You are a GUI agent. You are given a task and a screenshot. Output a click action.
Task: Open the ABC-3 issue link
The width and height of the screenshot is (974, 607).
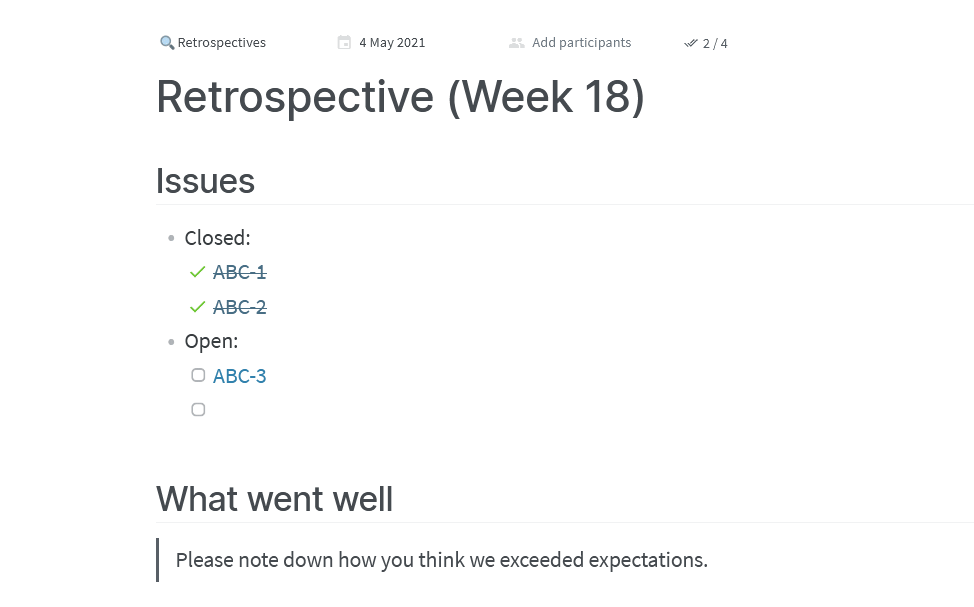239,376
